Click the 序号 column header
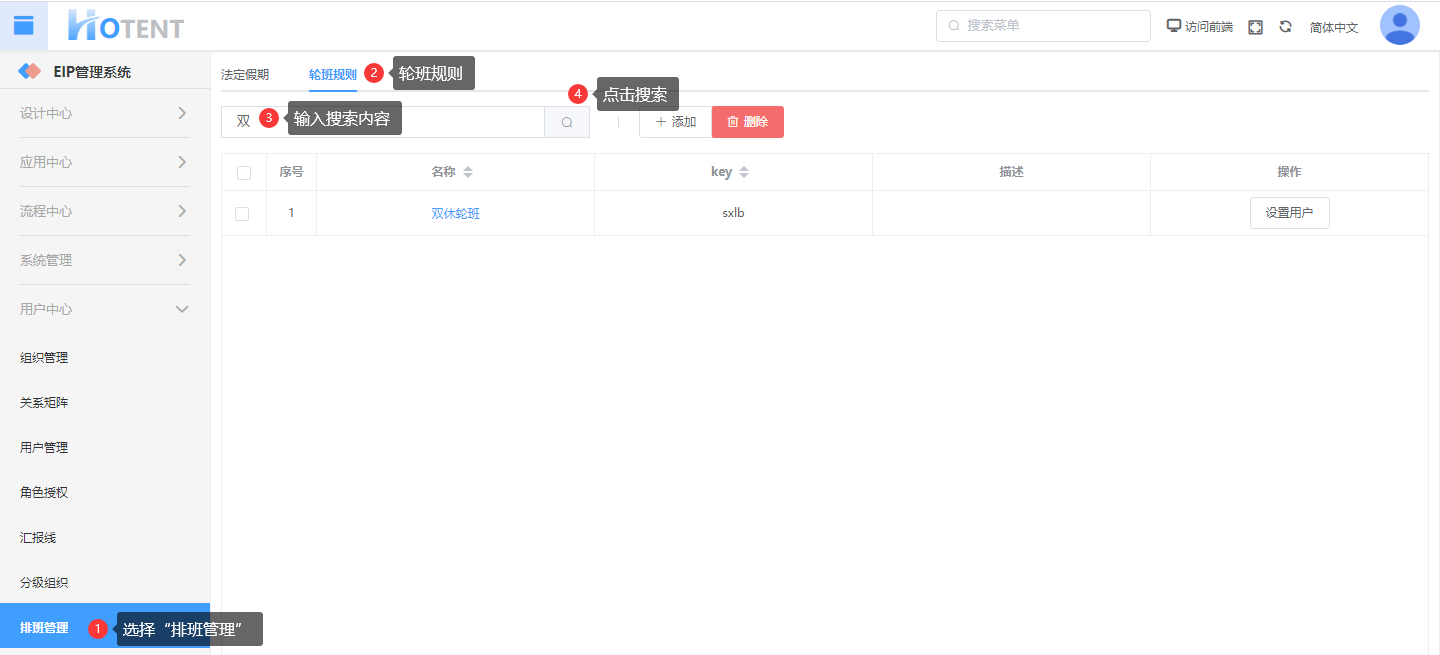 coord(291,172)
